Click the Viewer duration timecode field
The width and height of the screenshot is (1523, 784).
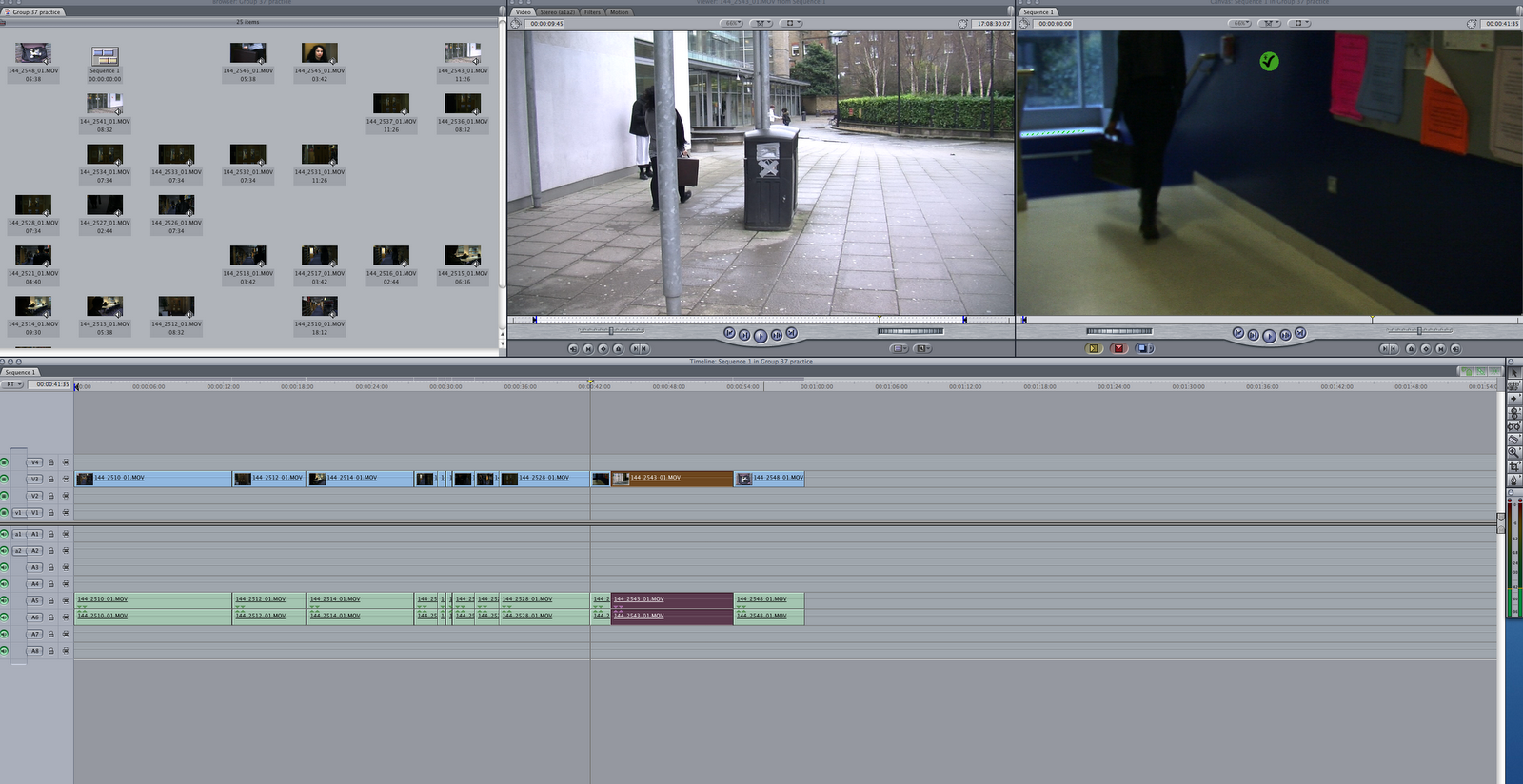pos(547,24)
